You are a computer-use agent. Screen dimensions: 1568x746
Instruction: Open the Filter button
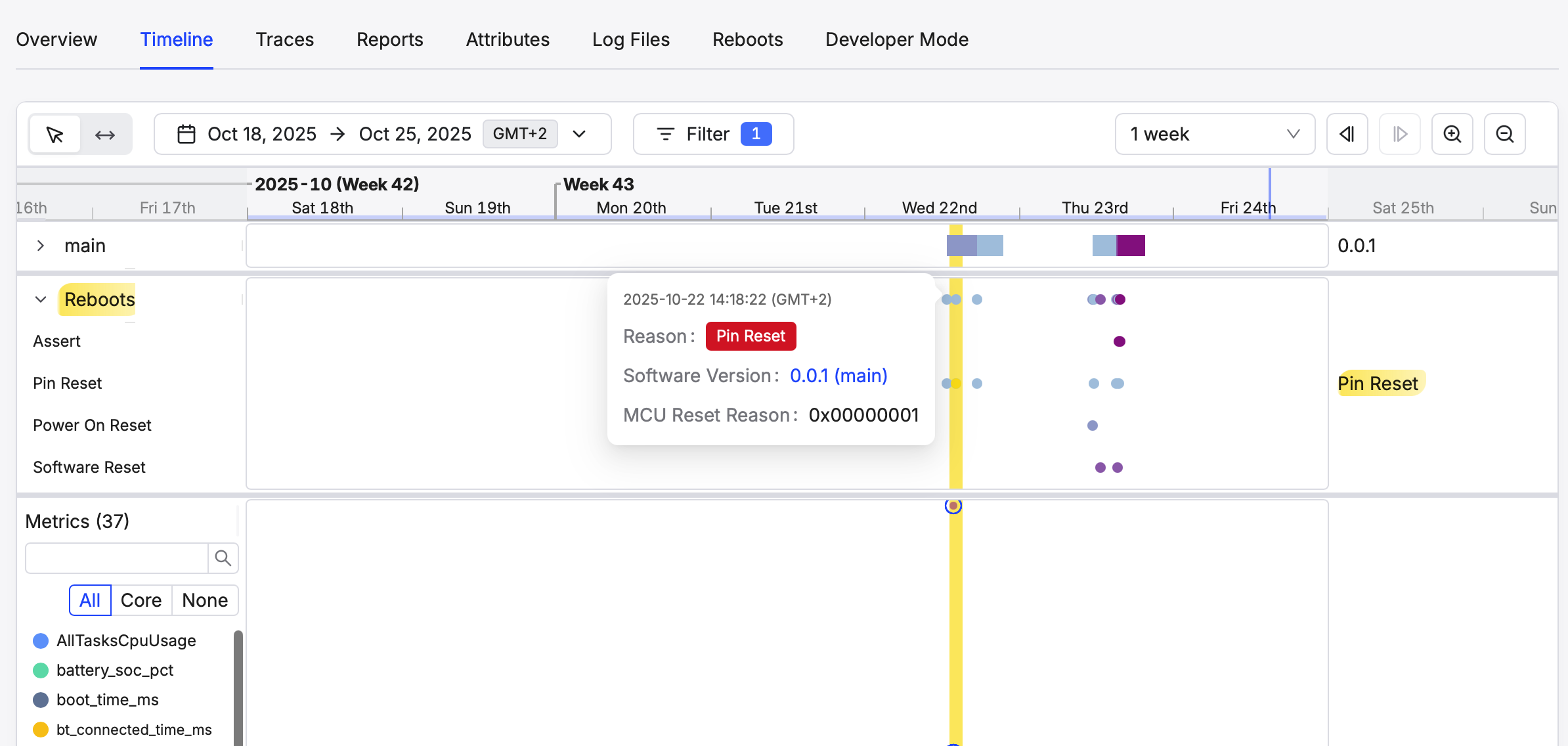(713, 135)
